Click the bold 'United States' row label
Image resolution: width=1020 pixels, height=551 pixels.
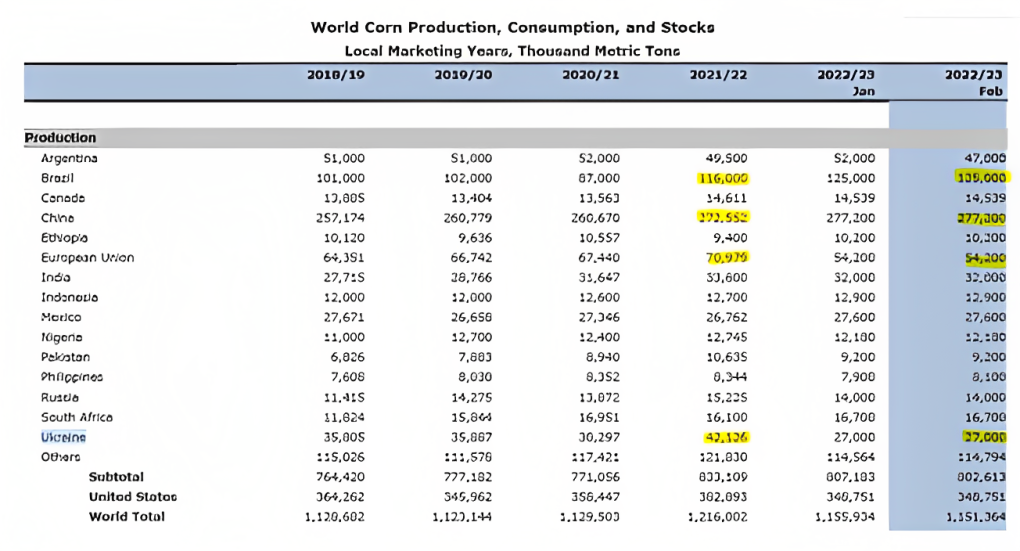point(133,498)
